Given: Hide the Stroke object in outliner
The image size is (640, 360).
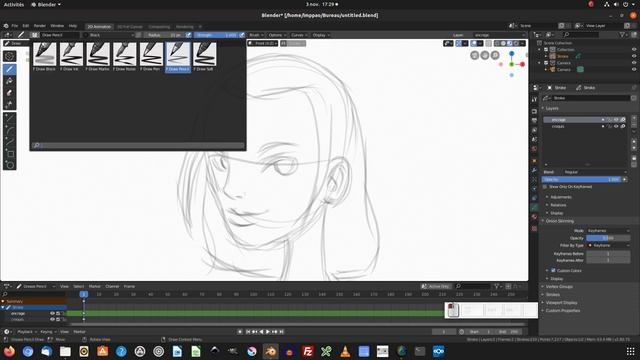Looking at the screenshot, I should click(x=634, y=56).
